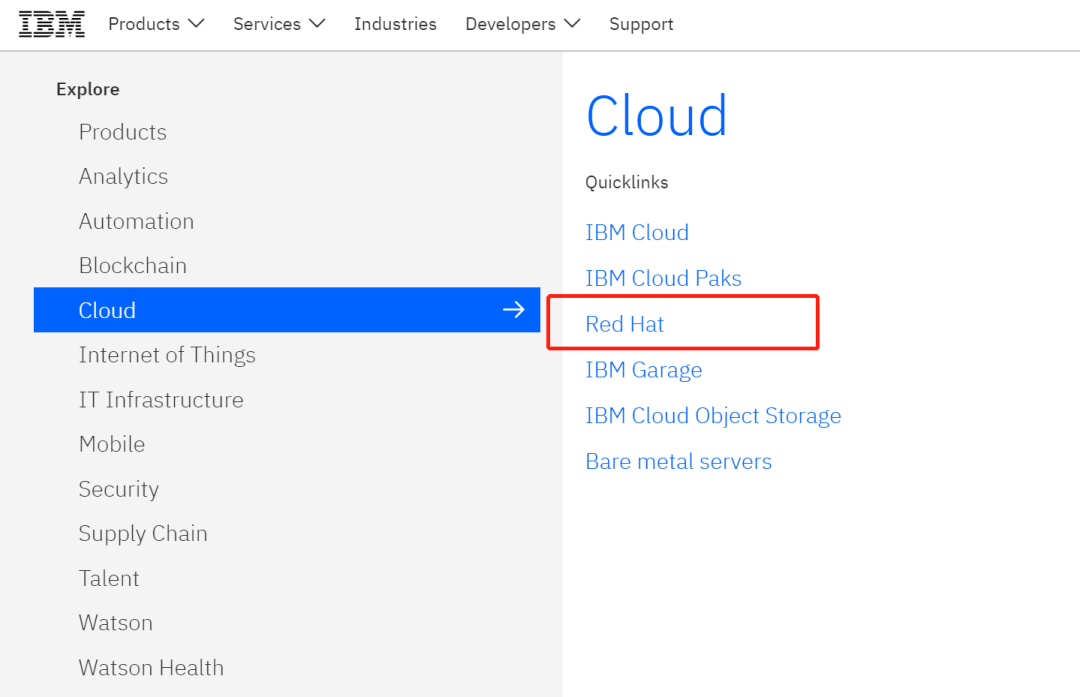Image resolution: width=1080 pixels, height=697 pixels.
Task: Open Watson Health in the sidebar
Action: tap(151, 667)
